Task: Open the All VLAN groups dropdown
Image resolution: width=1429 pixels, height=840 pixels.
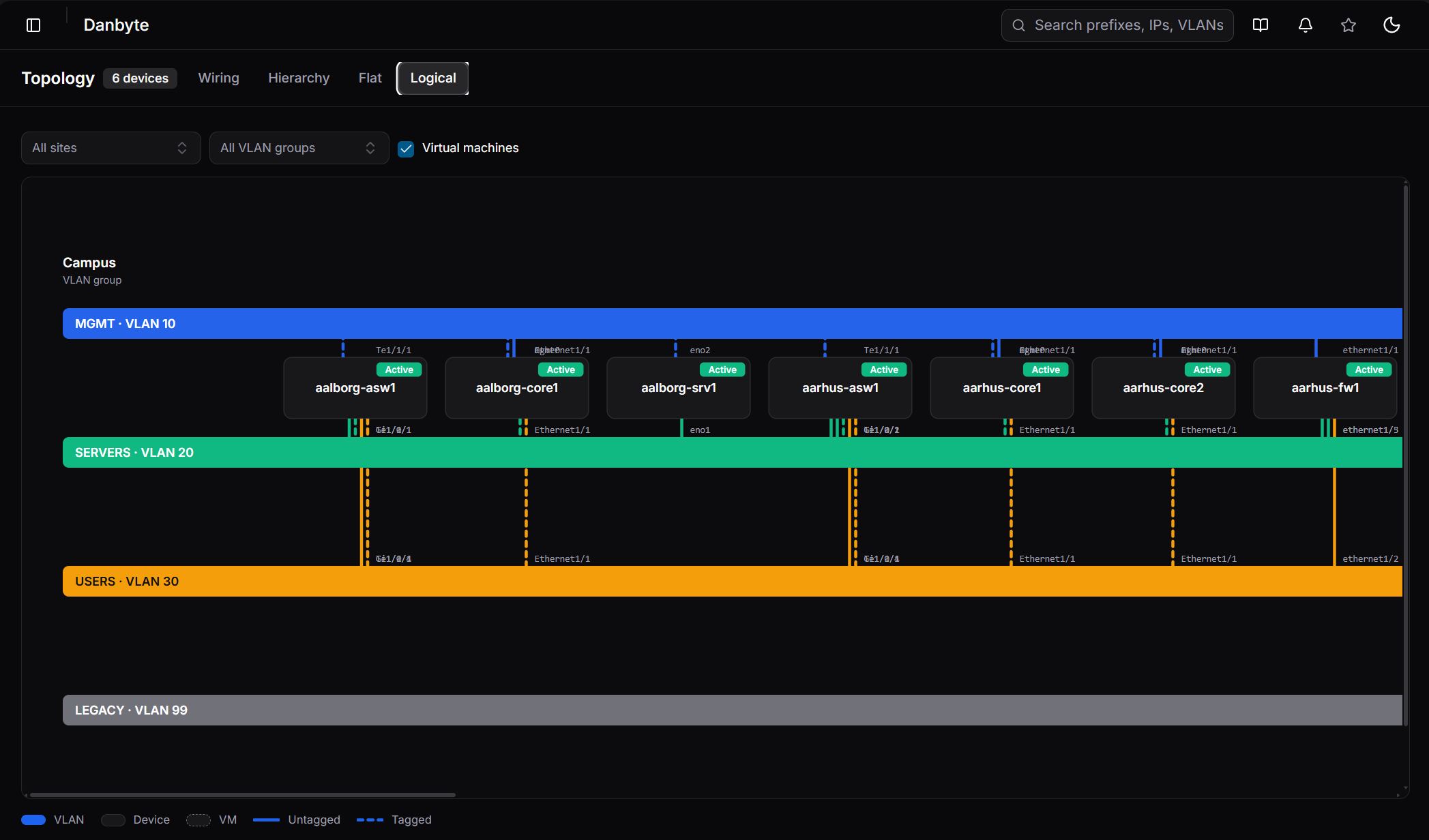Action: point(299,148)
